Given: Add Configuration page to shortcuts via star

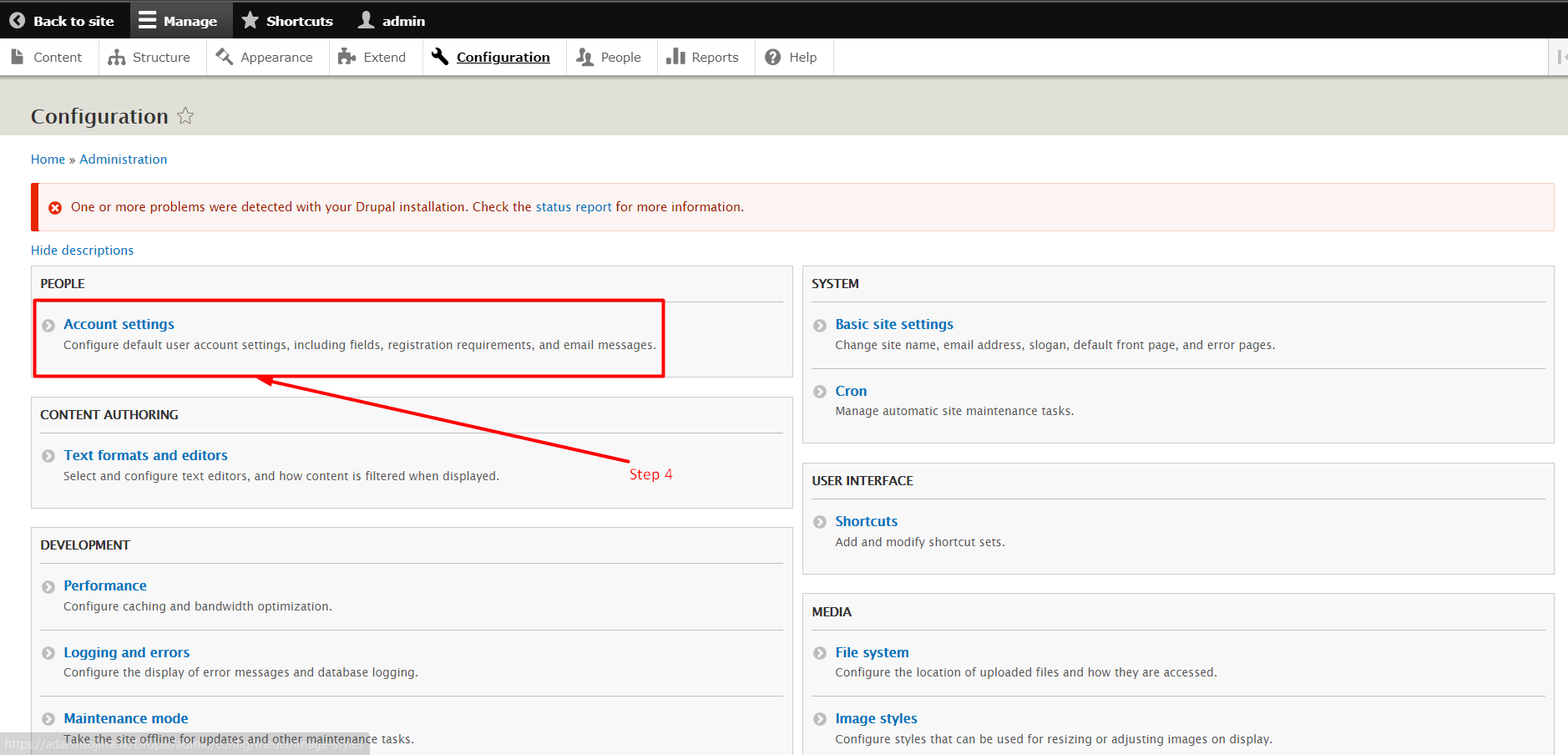Looking at the screenshot, I should pyautogui.click(x=185, y=116).
